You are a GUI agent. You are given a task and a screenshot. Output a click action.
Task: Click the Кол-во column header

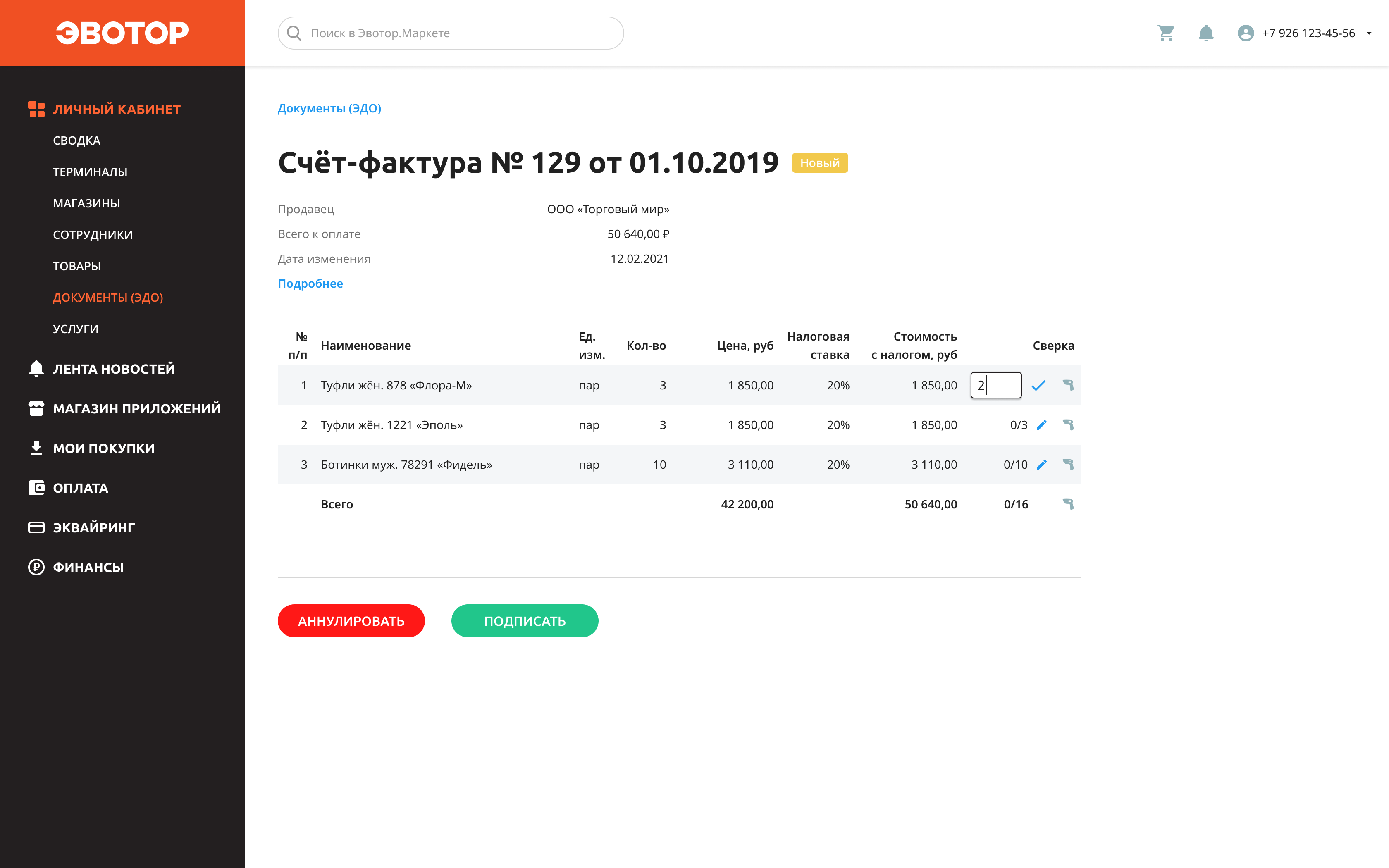646,346
